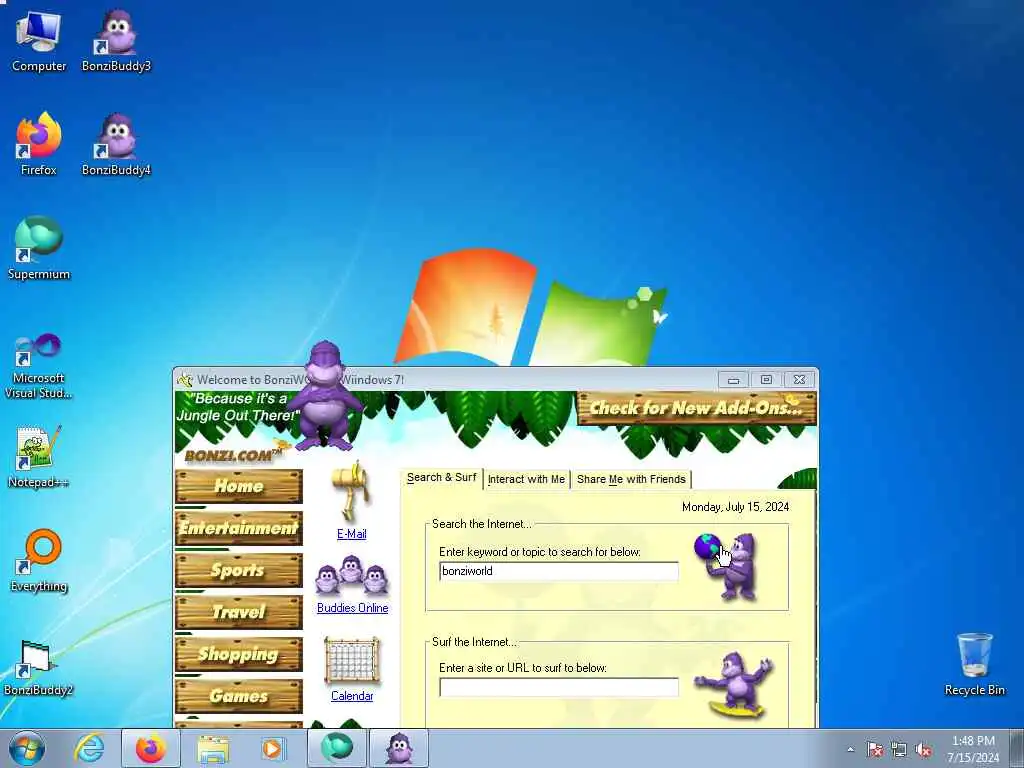The image size is (1024, 768).
Task: Select the Notepad++ desktop shortcut
Action: (39, 457)
